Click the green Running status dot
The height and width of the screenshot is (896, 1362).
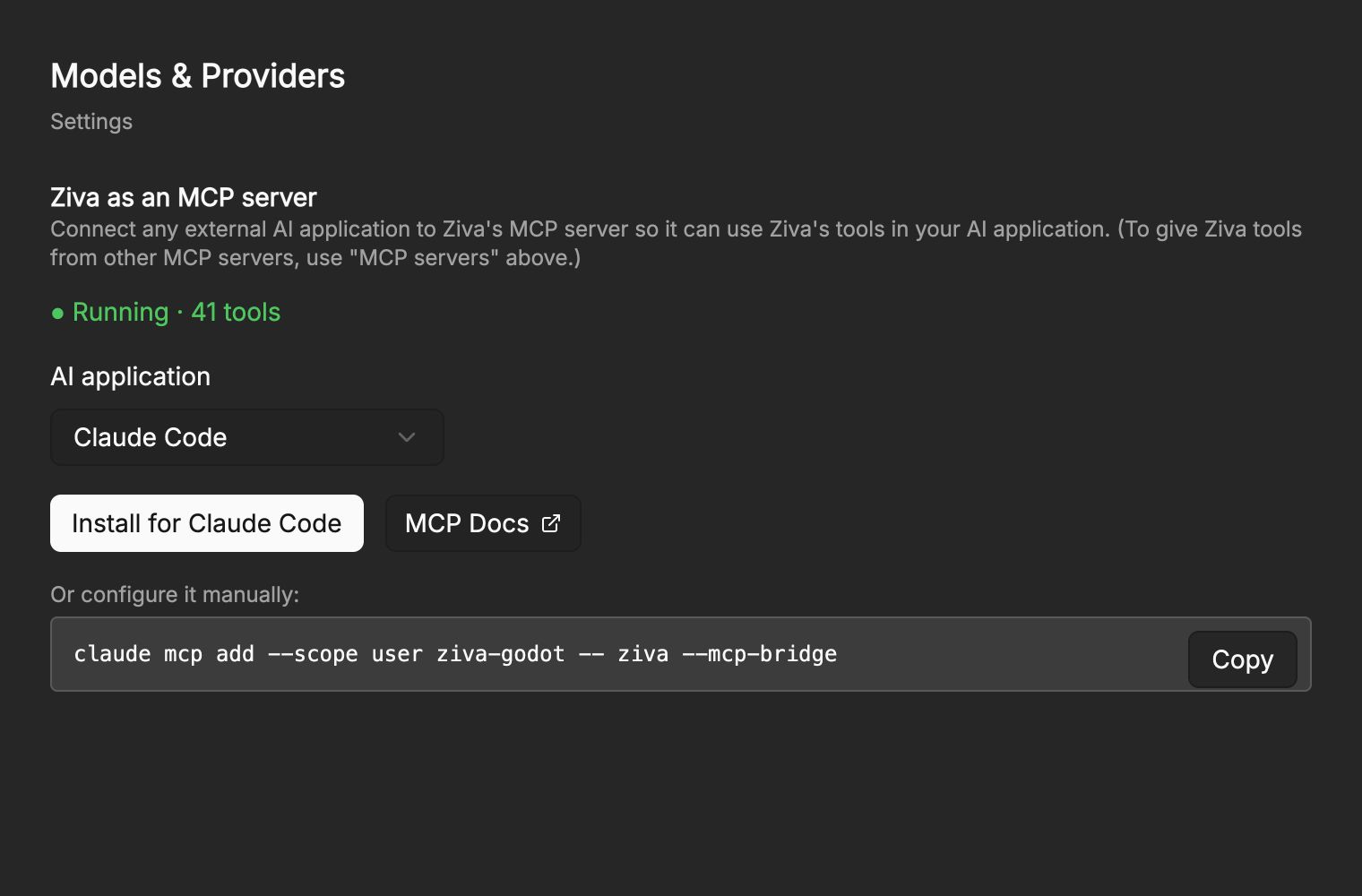coord(57,313)
